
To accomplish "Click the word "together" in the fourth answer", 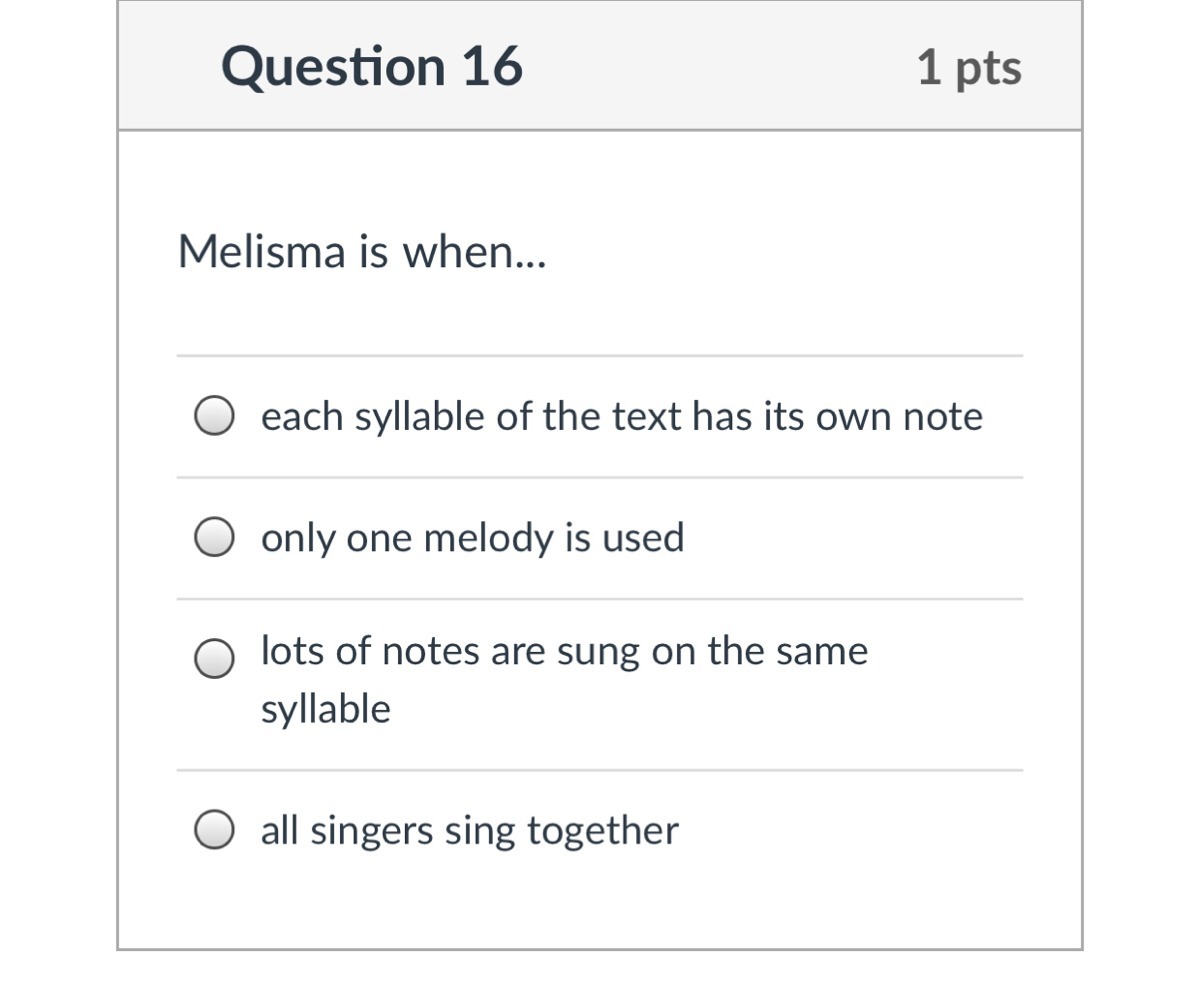I will (602, 830).
